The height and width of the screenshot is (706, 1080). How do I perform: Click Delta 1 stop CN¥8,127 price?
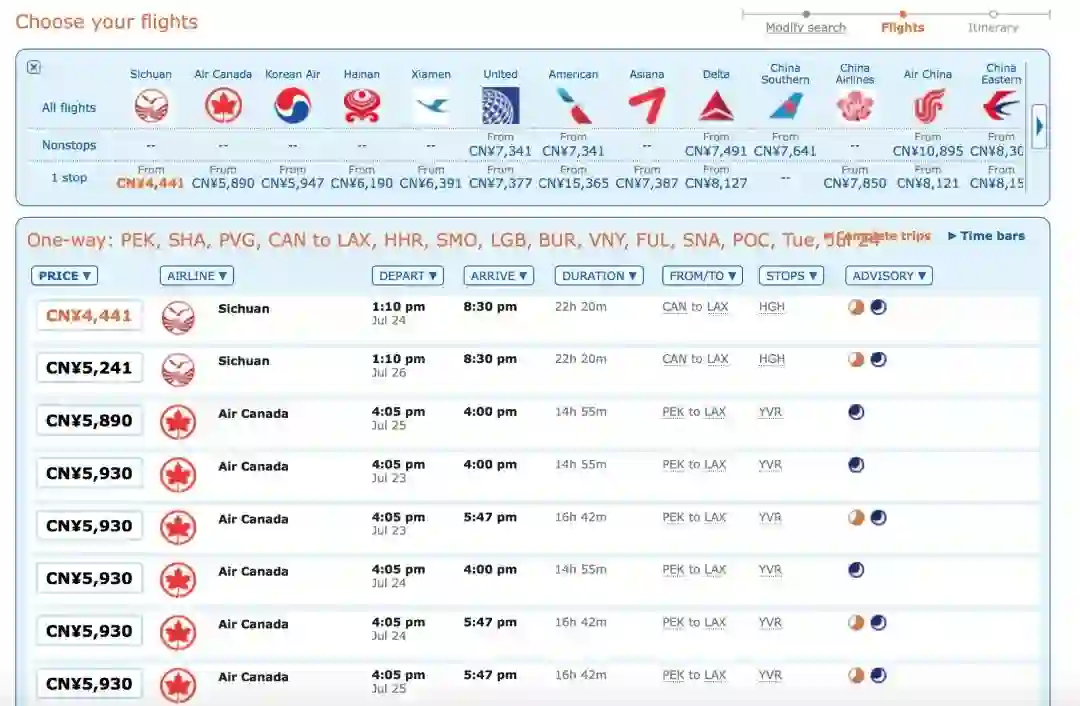716,183
